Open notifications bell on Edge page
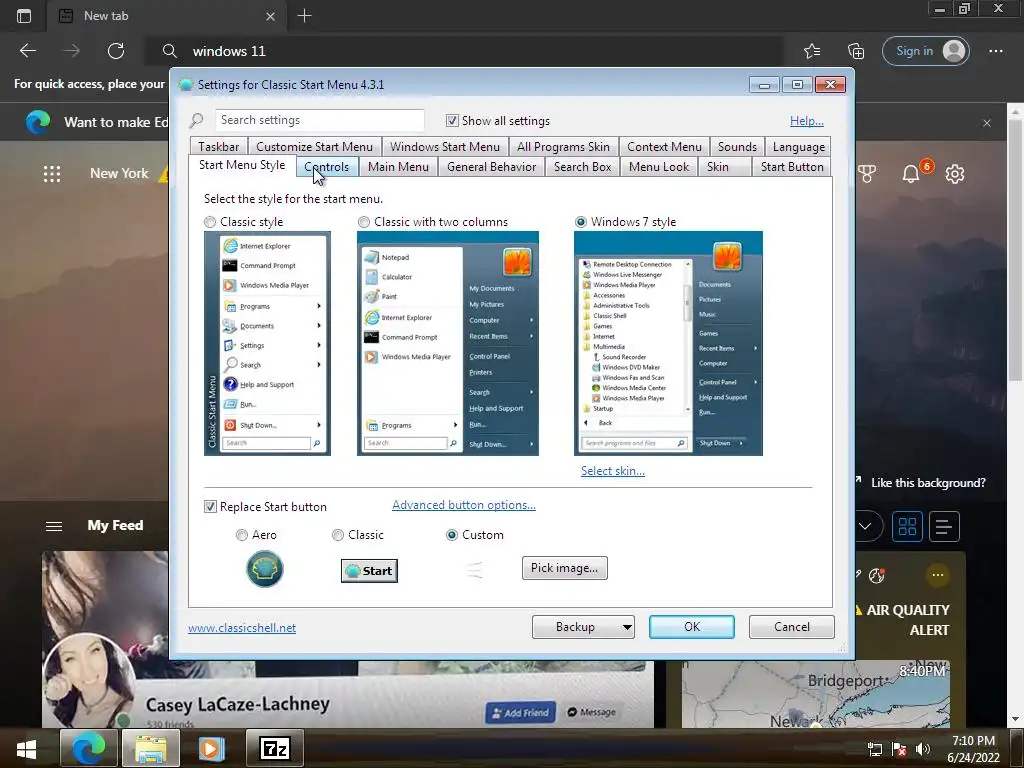Screen dimensions: 1024x768 pyautogui.click(x=911, y=174)
